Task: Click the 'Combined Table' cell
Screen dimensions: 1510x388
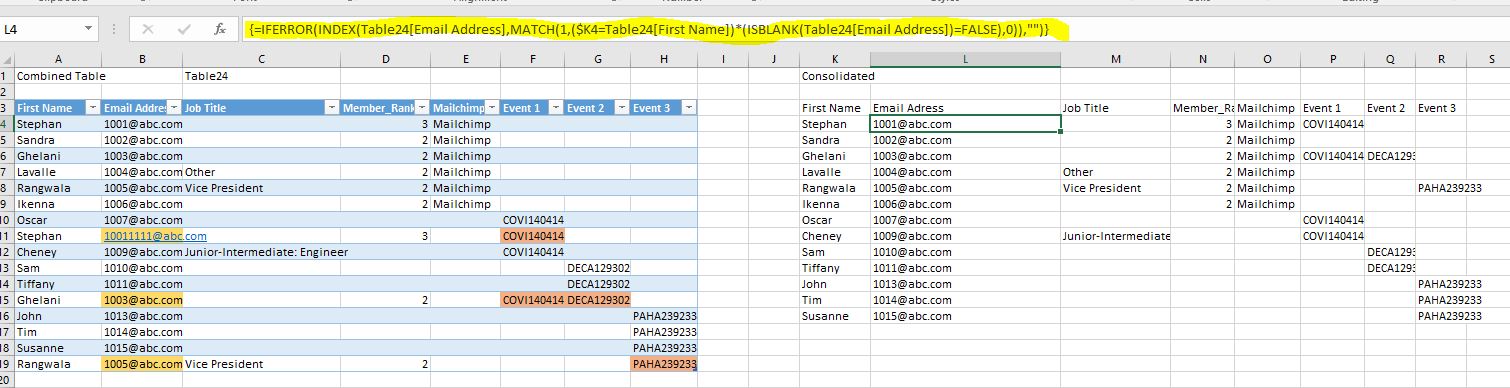Action: 57,76
